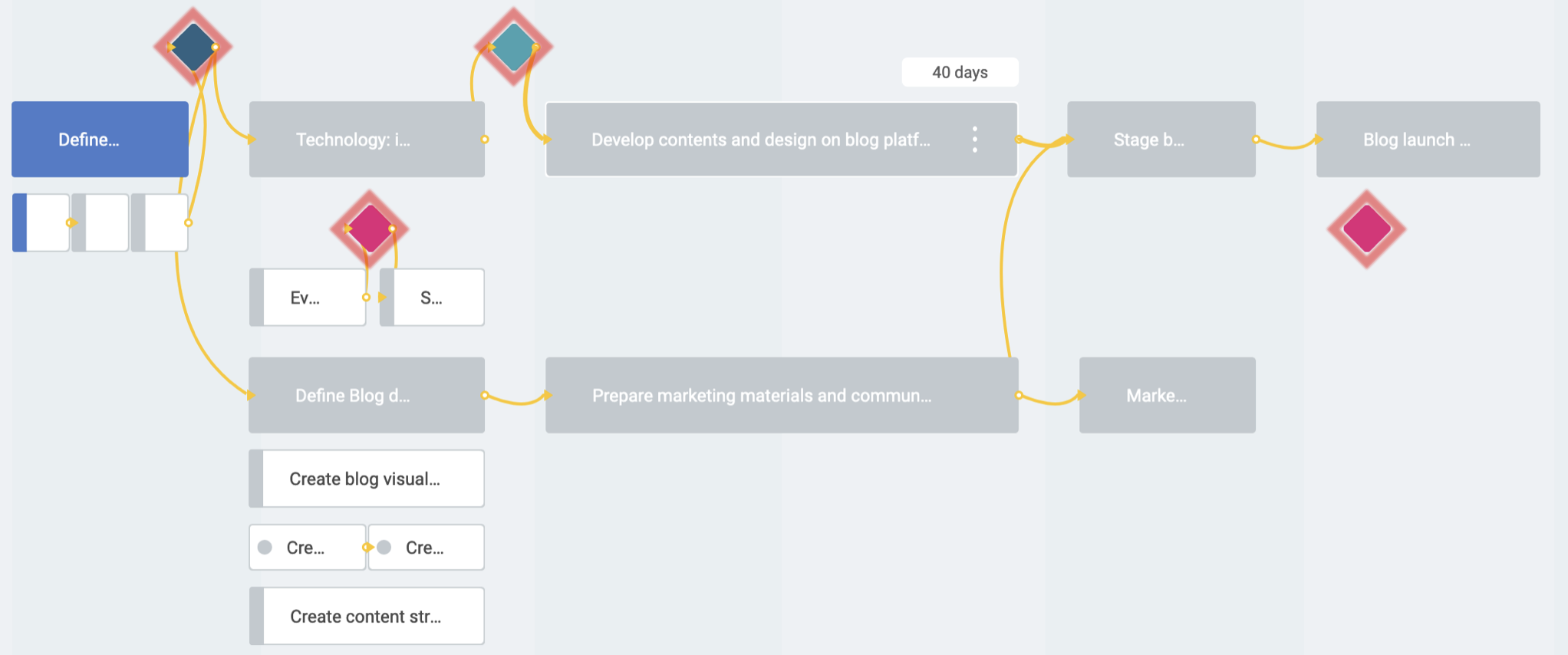The image size is (1568, 655).
Task: Open the three-dot menu on Develop contents card
Action: (x=974, y=140)
